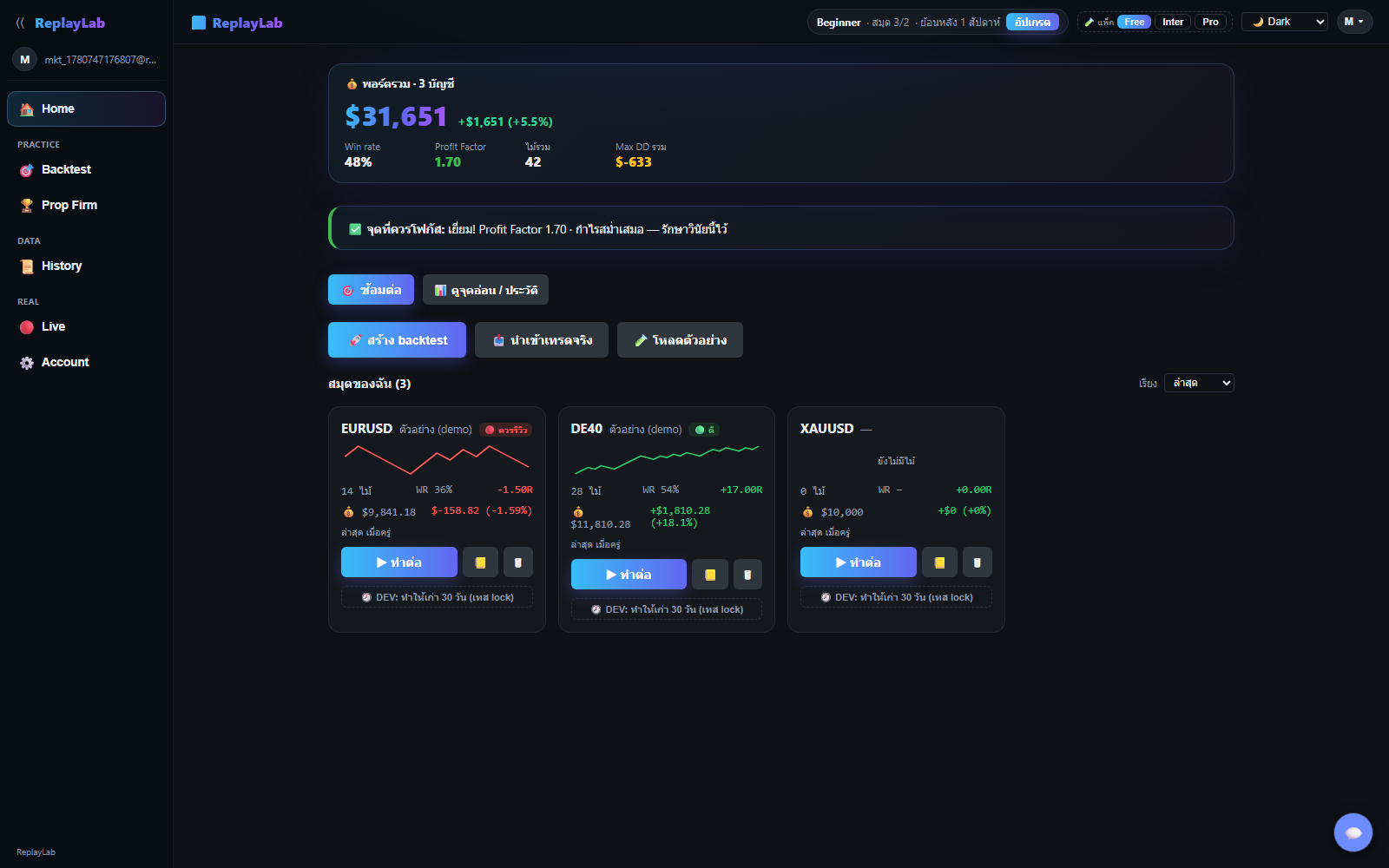This screenshot has width=1389, height=868.
Task: Open the yellow notebook icon on the EURUSD card
Action: point(480,562)
